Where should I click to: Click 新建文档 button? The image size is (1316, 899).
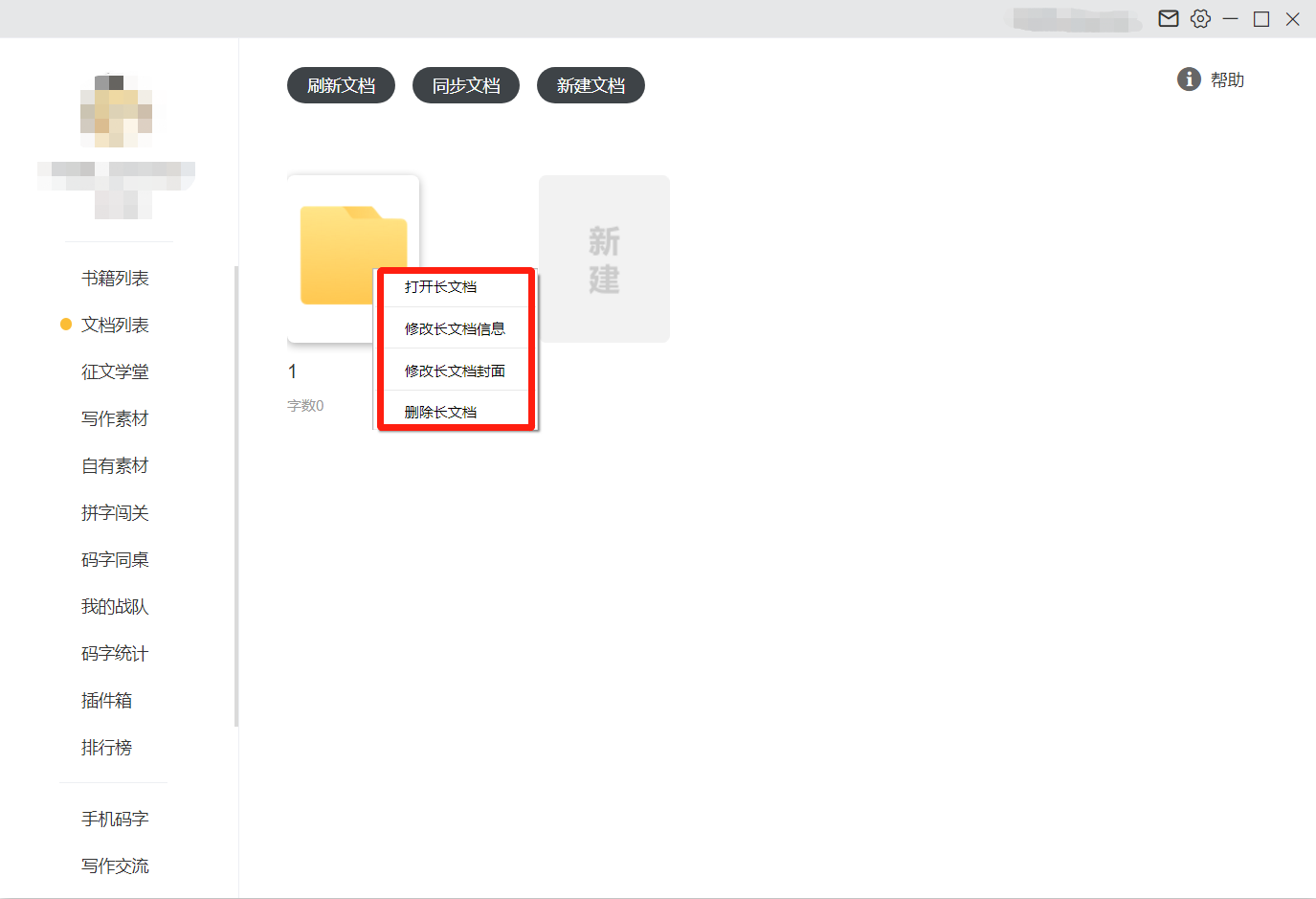coord(591,85)
